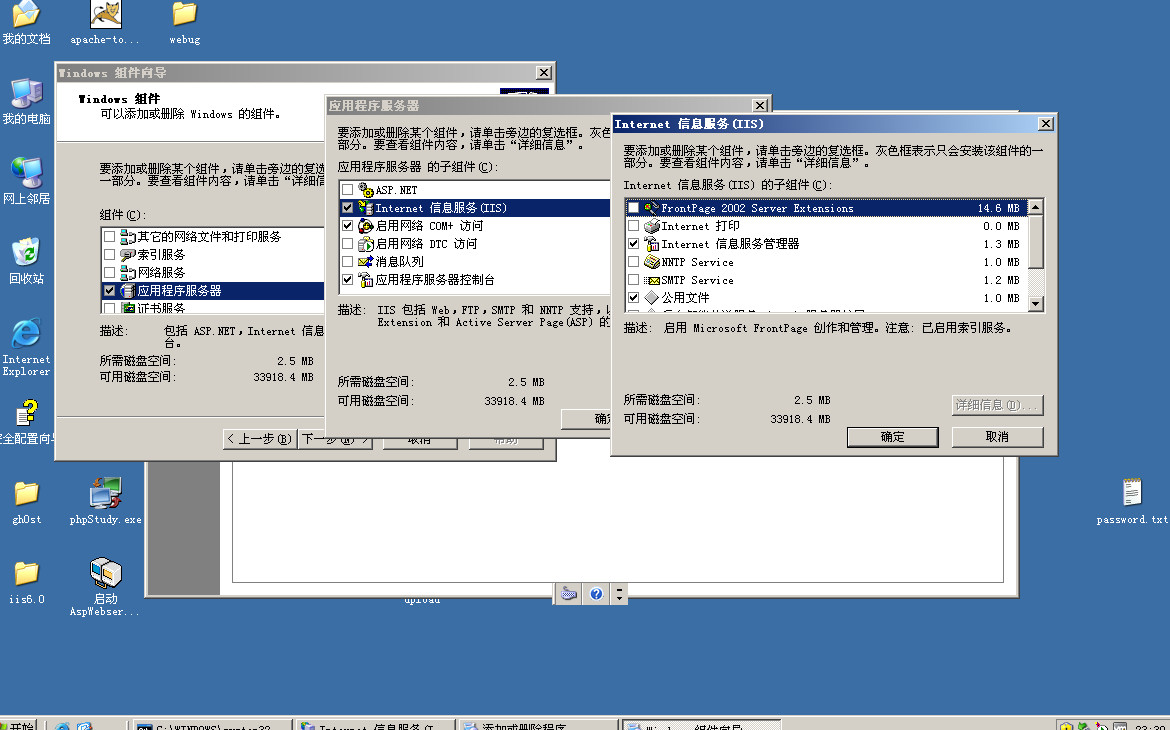
Task: Select the 启用网络 DTC 访问 icon
Action: tap(366, 244)
